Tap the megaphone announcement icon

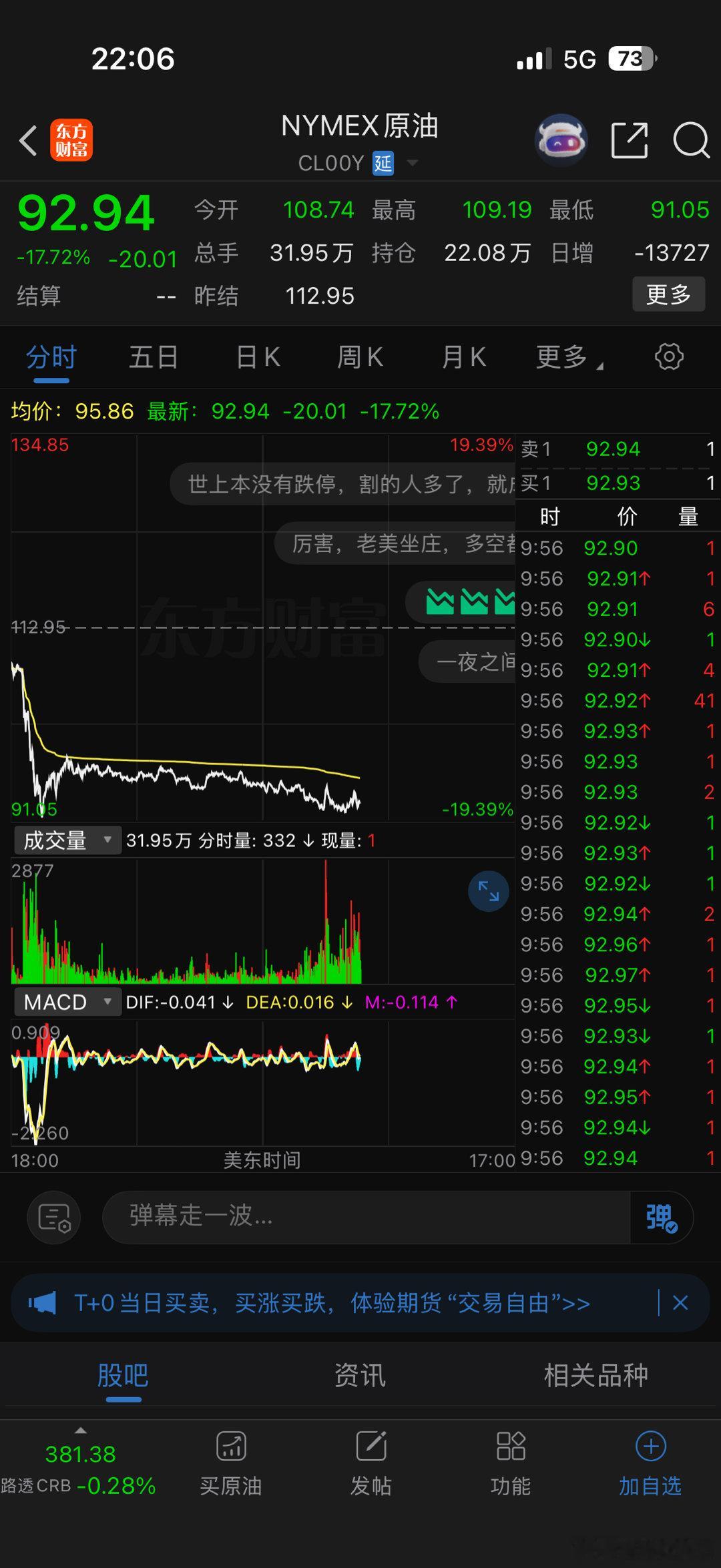pos(42,1302)
